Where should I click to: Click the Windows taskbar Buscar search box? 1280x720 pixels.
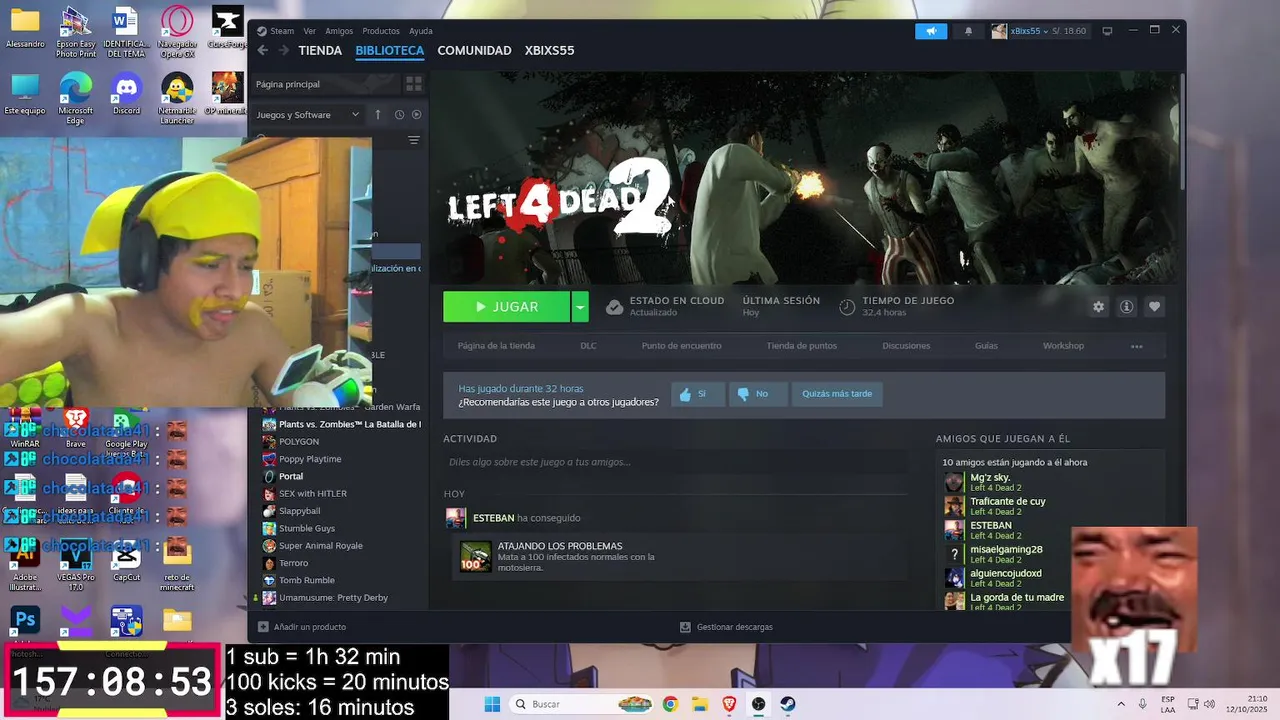[x=582, y=704]
